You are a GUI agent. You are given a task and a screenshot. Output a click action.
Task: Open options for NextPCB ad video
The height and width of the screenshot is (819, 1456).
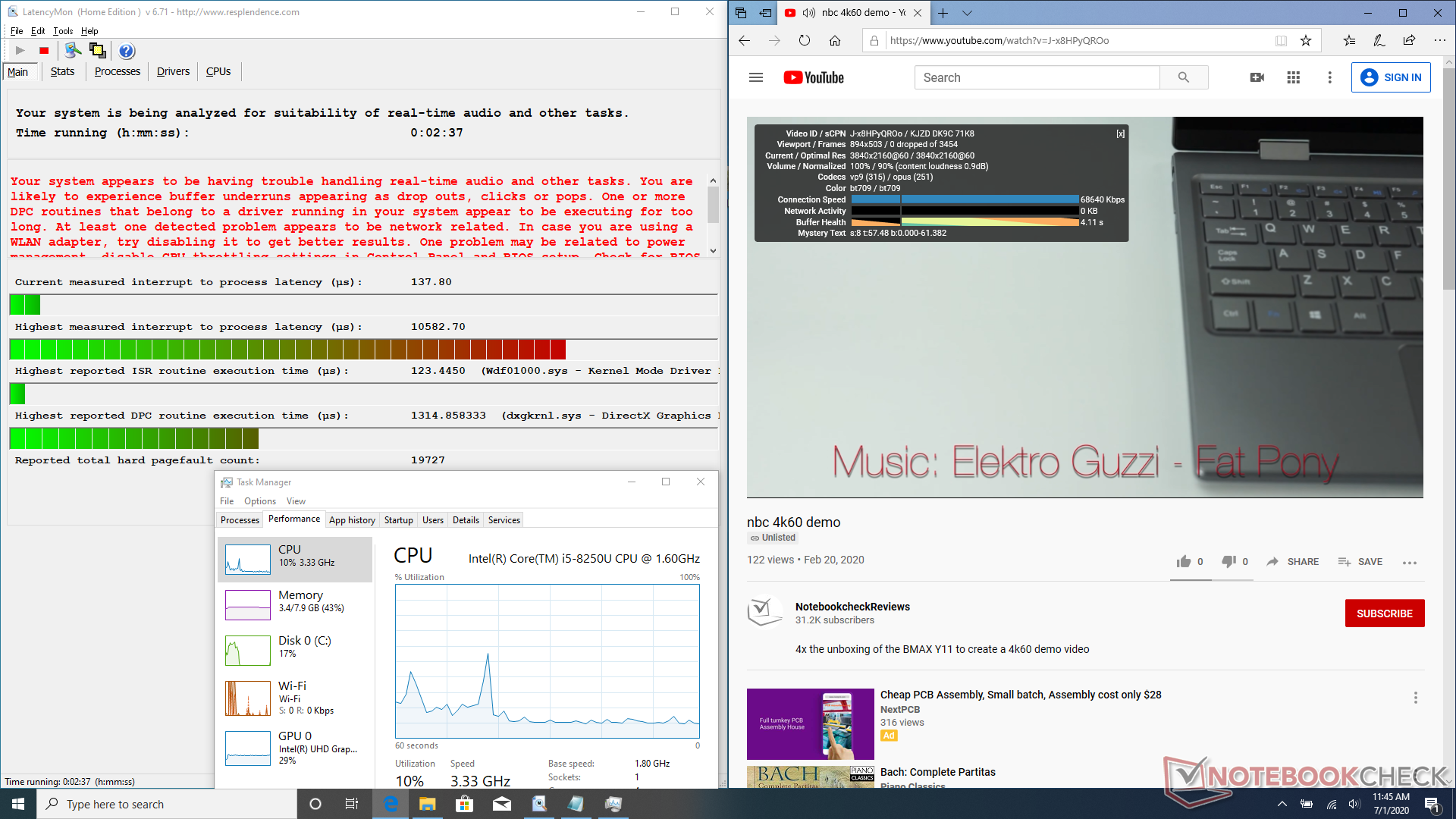tap(1415, 698)
